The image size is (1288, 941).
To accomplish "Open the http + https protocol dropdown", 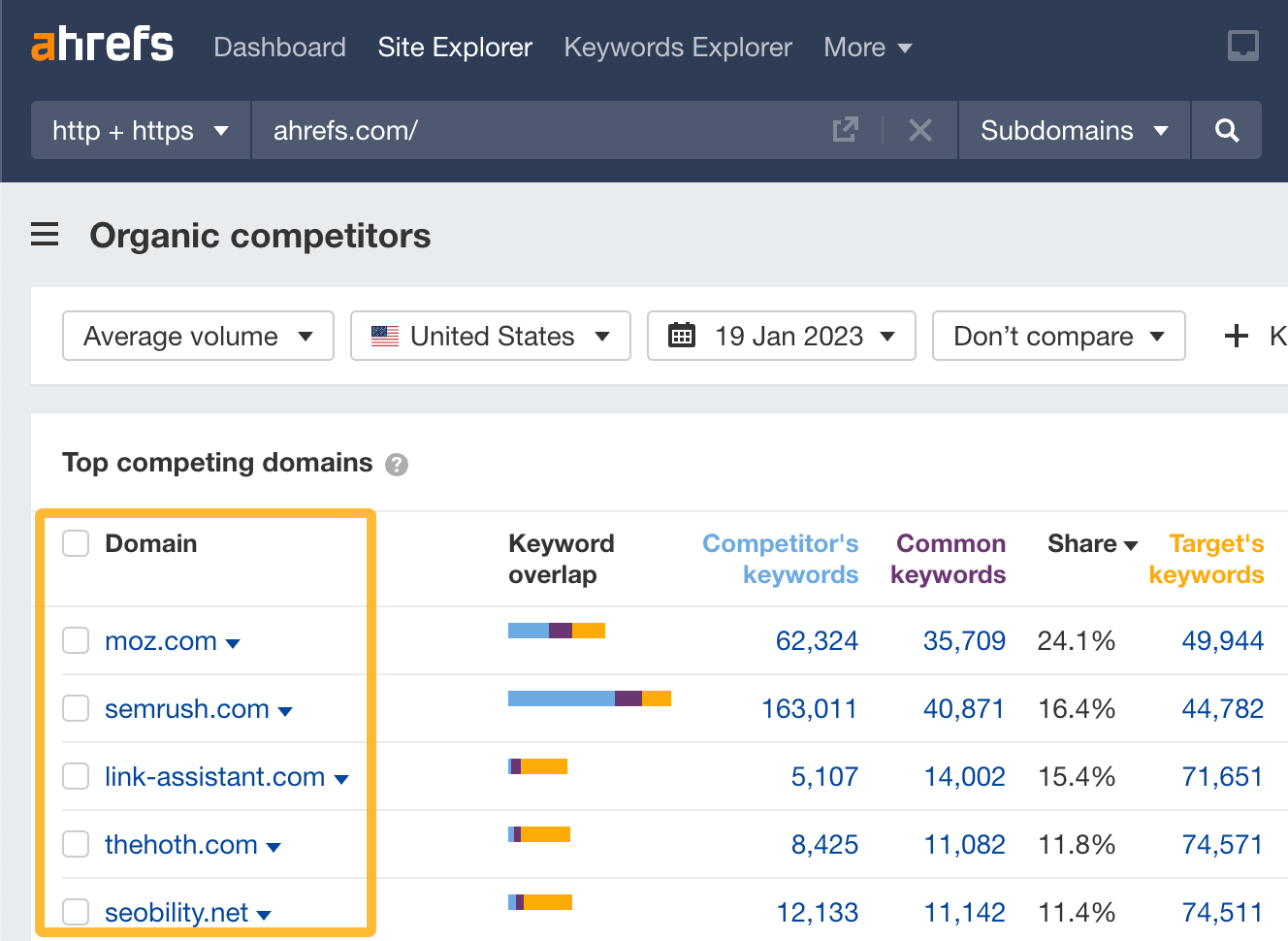I will point(140,129).
